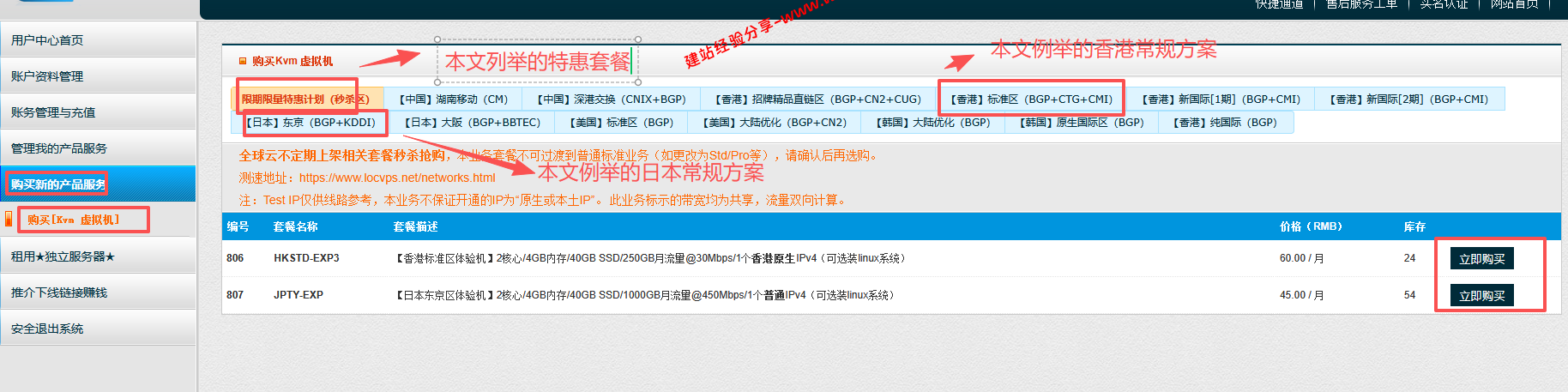Click stock value 24

pos(1409,258)
